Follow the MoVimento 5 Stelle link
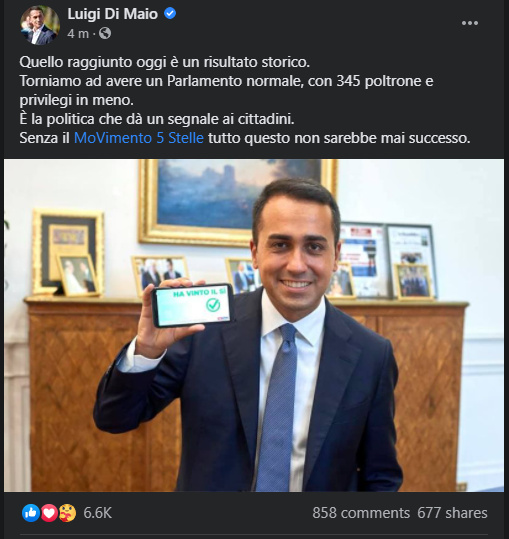The image size is (509, 539). tap(139, 138)
